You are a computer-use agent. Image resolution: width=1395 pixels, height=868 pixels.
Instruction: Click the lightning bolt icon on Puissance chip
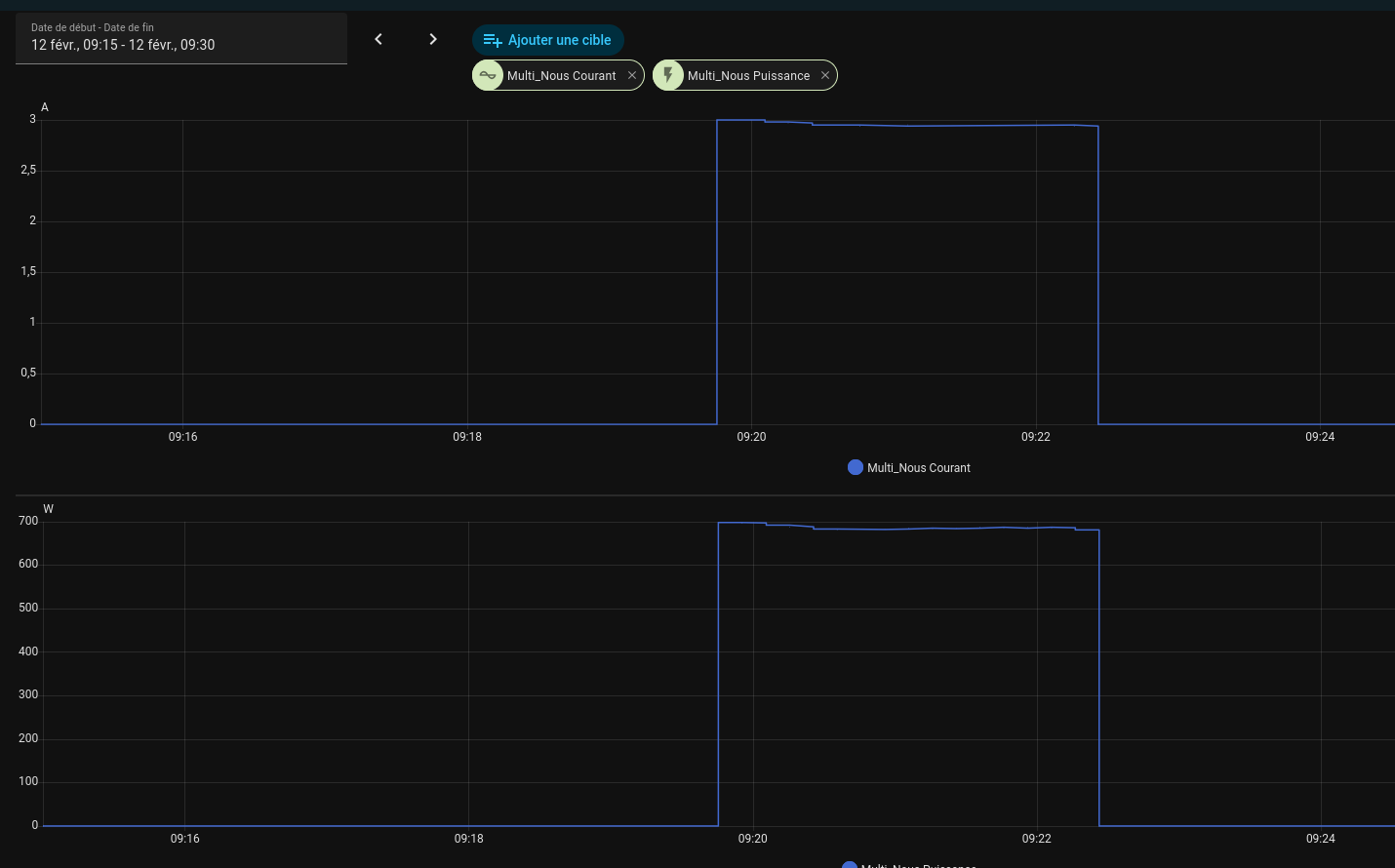668,75
